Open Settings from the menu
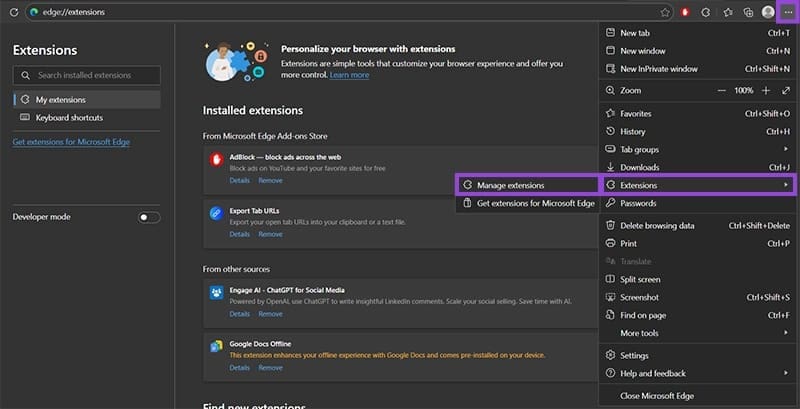Screen dimensions: 800x409 coord(697,355)
